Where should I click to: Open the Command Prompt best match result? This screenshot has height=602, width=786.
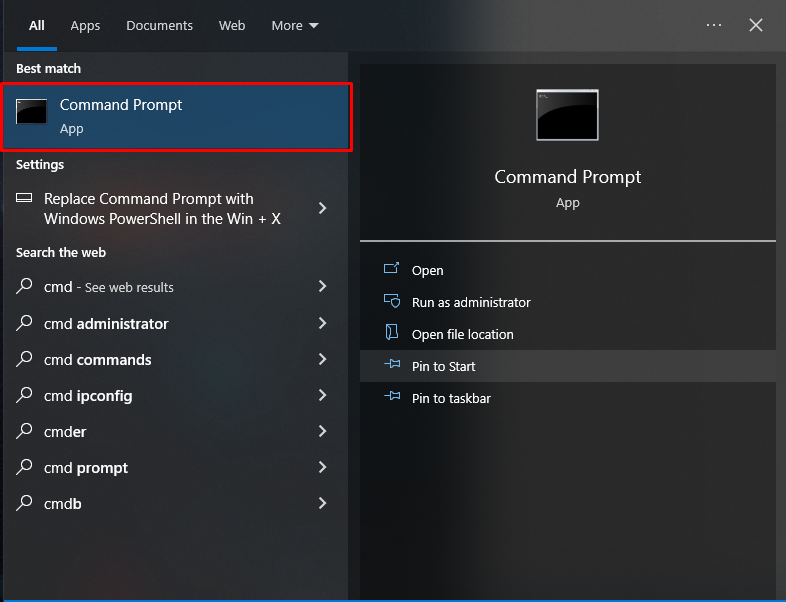[180, 116]
